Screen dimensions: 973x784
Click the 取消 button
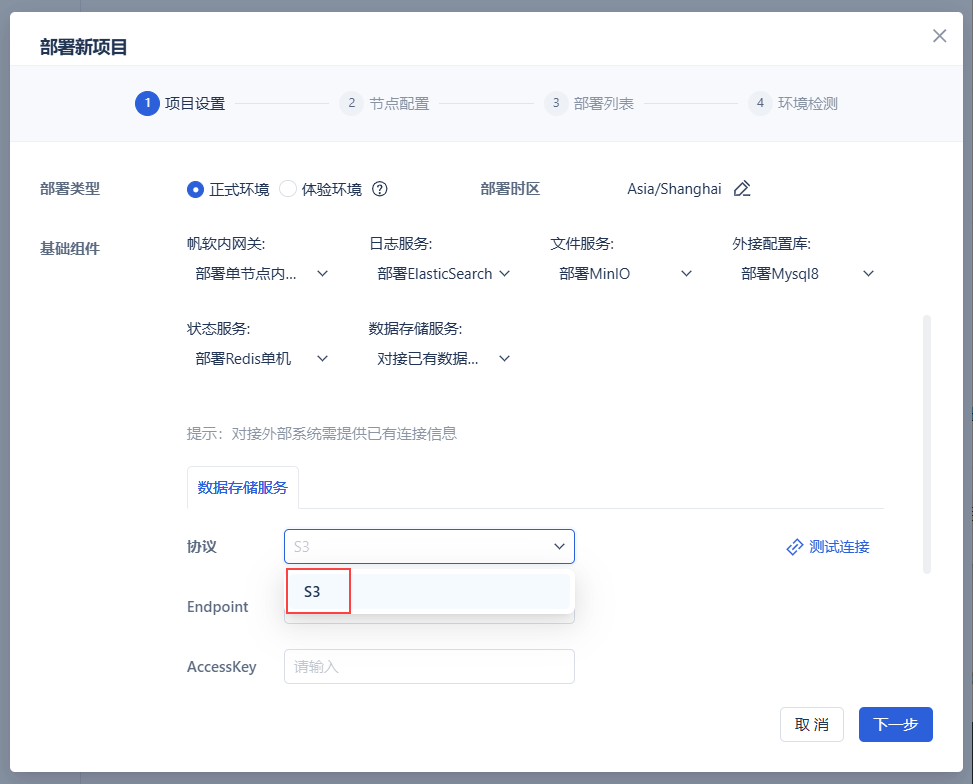coord(812,724)
